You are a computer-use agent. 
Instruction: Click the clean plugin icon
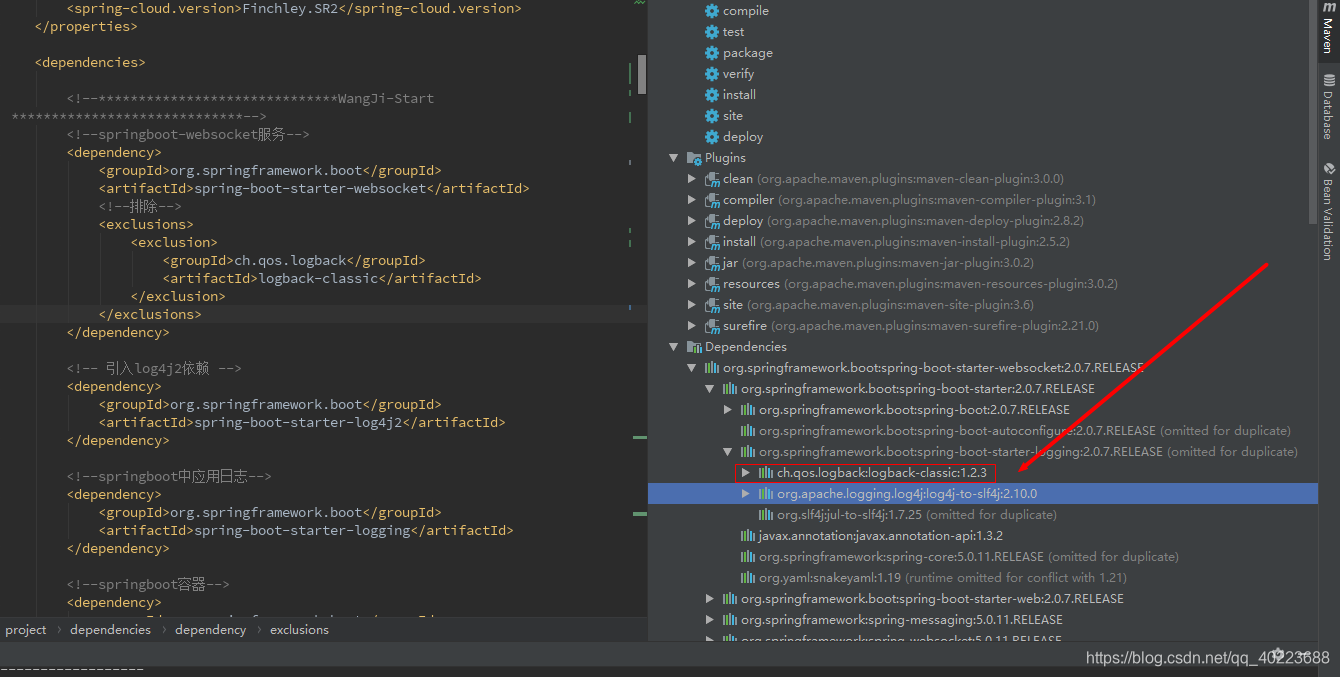pos(712,179)
